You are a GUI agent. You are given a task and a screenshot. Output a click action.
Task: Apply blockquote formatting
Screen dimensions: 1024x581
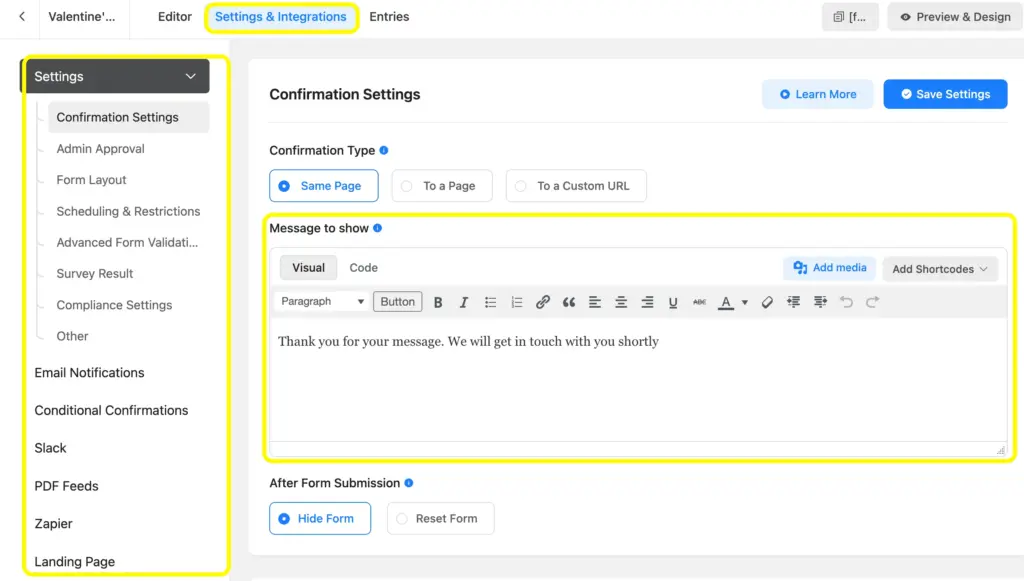coord(567,301)
